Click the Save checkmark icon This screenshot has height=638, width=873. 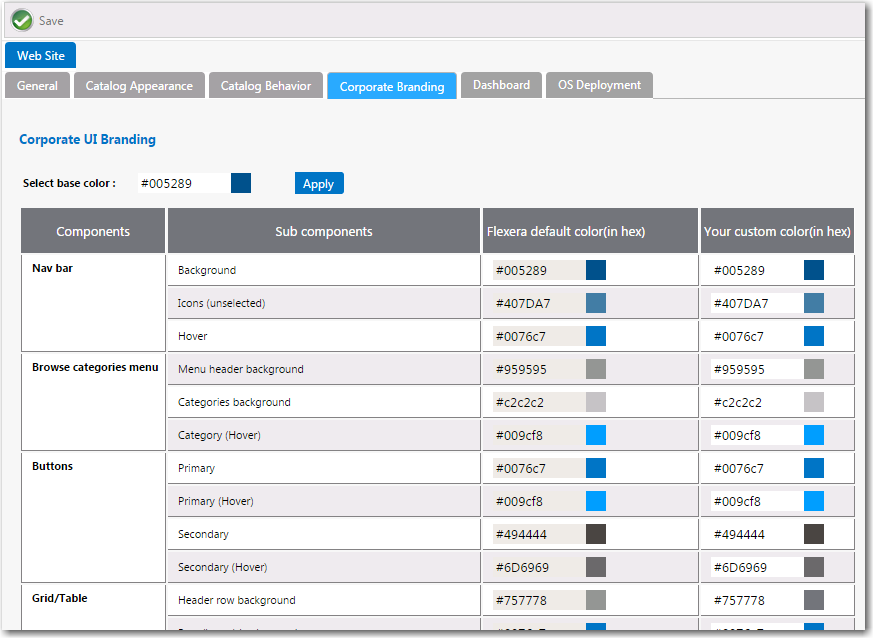coord(22,20)
